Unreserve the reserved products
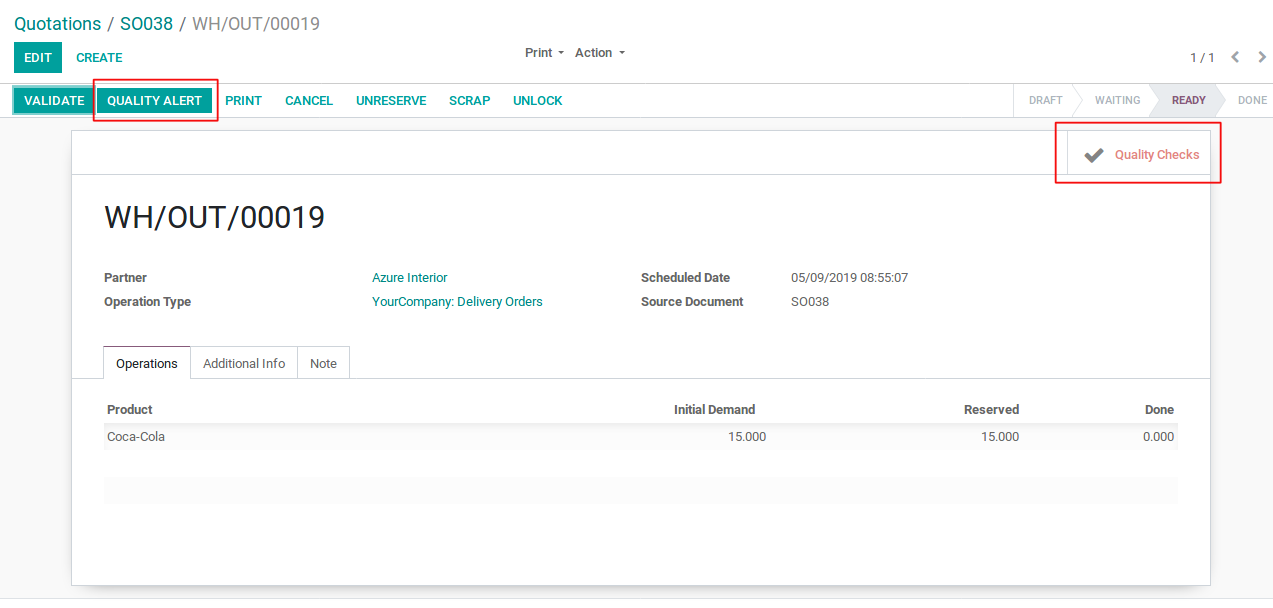The height and width of the screenshot is (608, 1273). 391,101
